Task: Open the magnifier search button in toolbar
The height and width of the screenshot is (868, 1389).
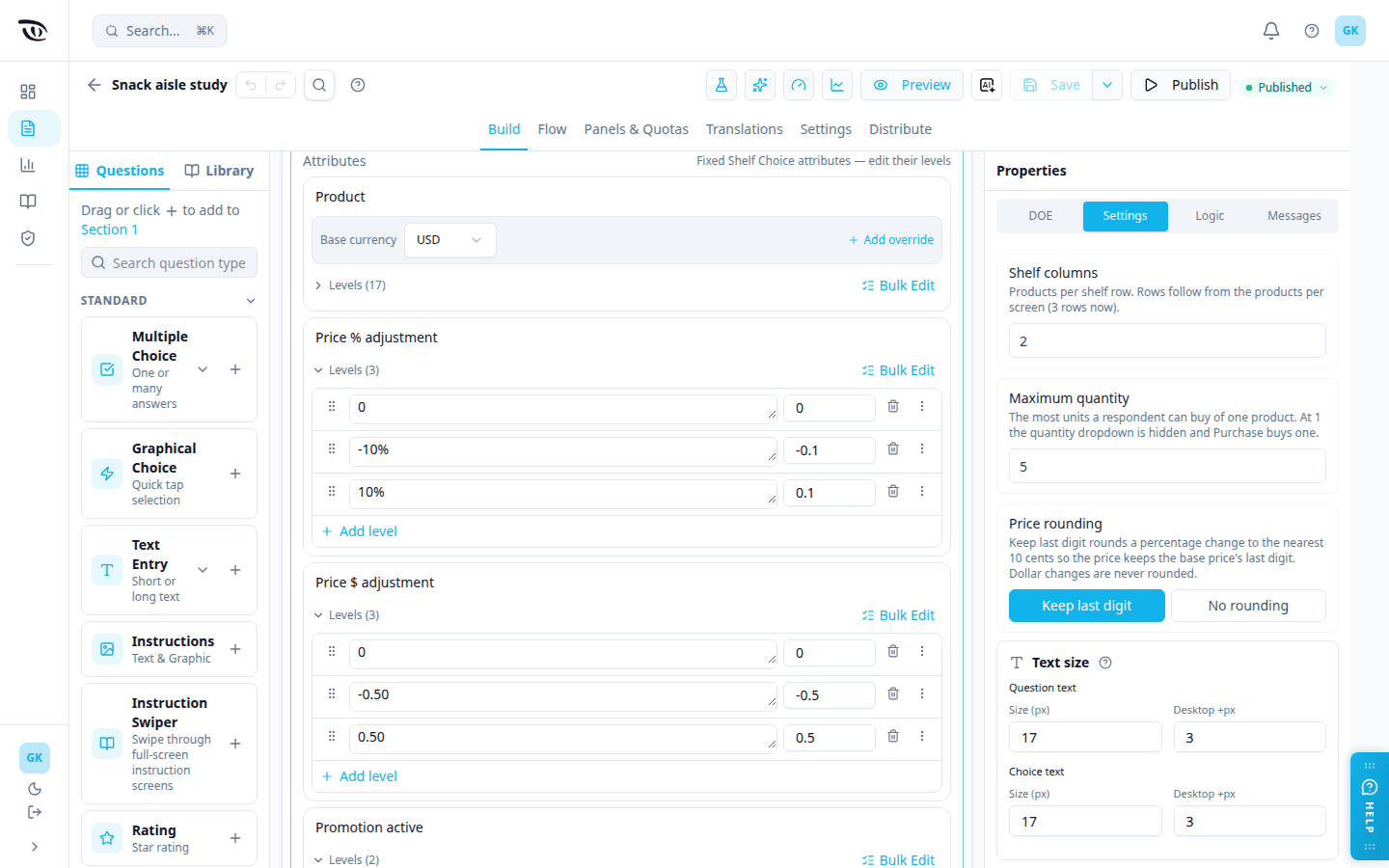Action: coord(319,85)
